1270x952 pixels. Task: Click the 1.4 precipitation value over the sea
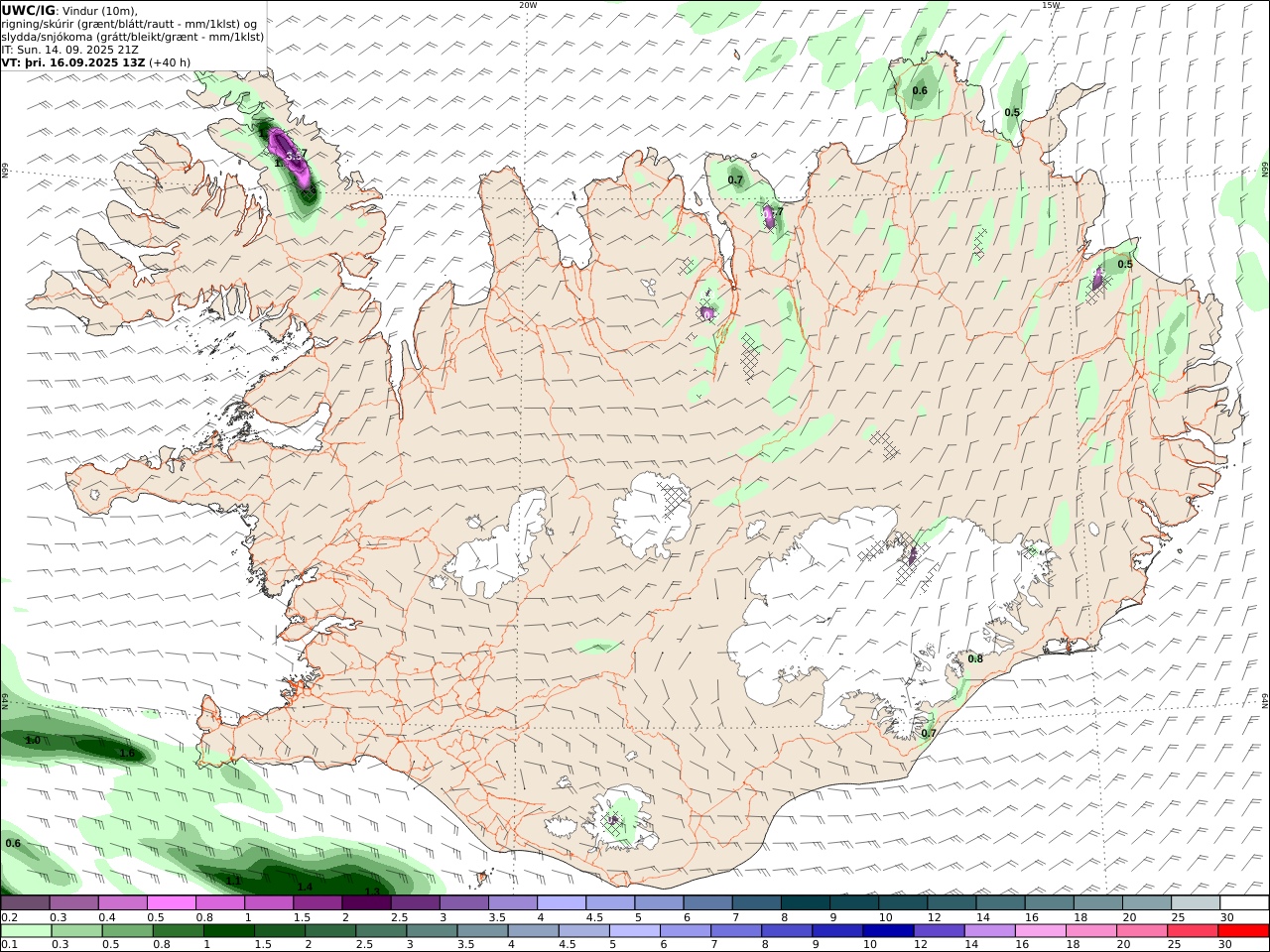tap(306, 887)
